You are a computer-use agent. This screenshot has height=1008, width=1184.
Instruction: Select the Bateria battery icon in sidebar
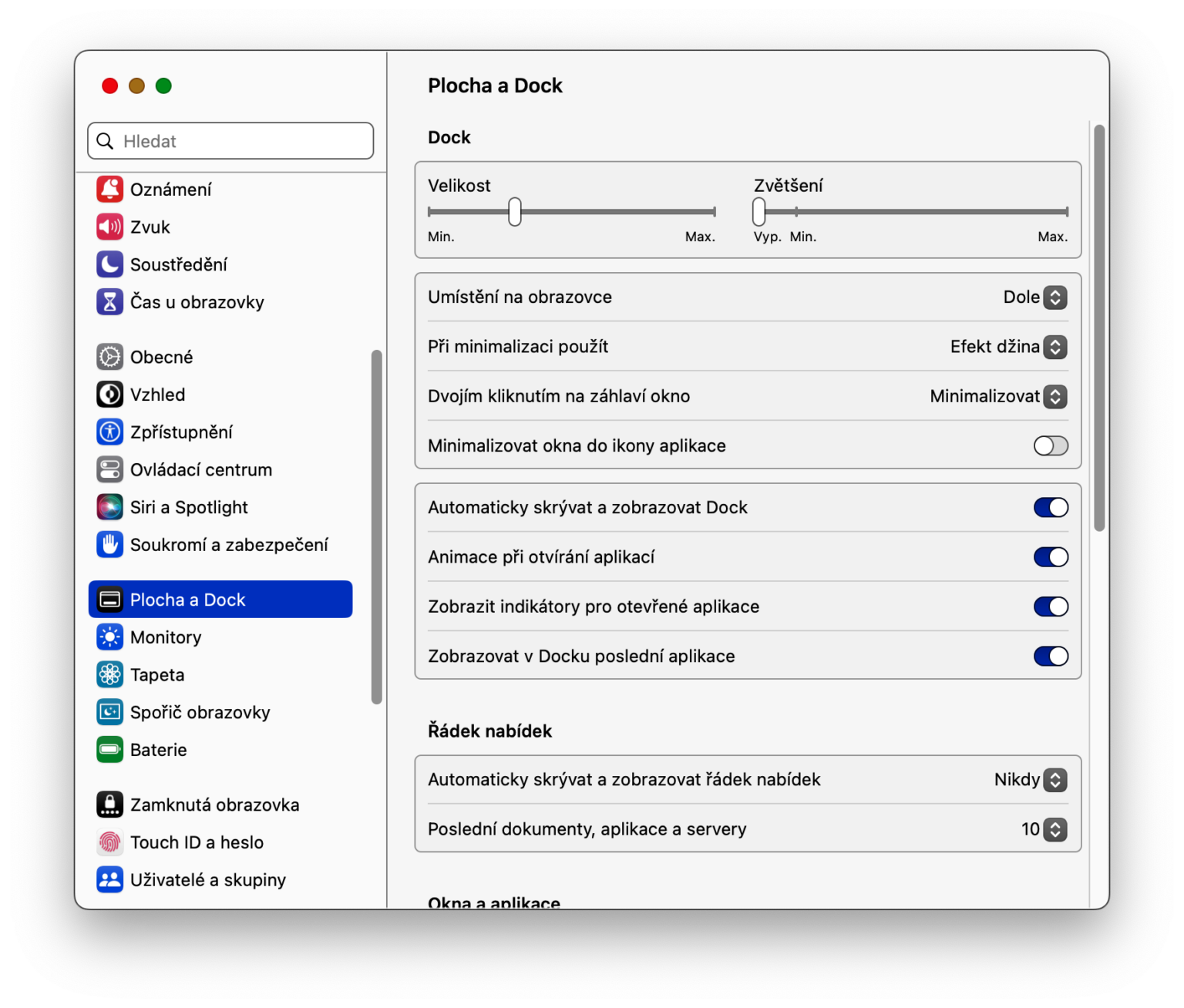click(109, 750)
